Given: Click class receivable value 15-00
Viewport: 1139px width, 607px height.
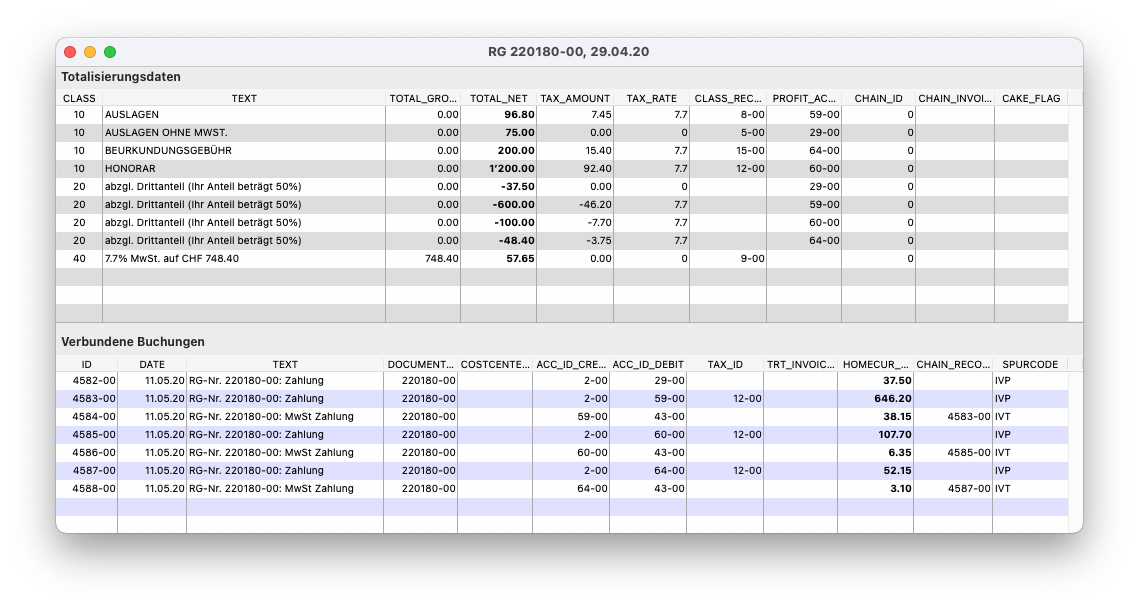Looking at the screenshot, I should pyautogui.click(x=750, y=151).
